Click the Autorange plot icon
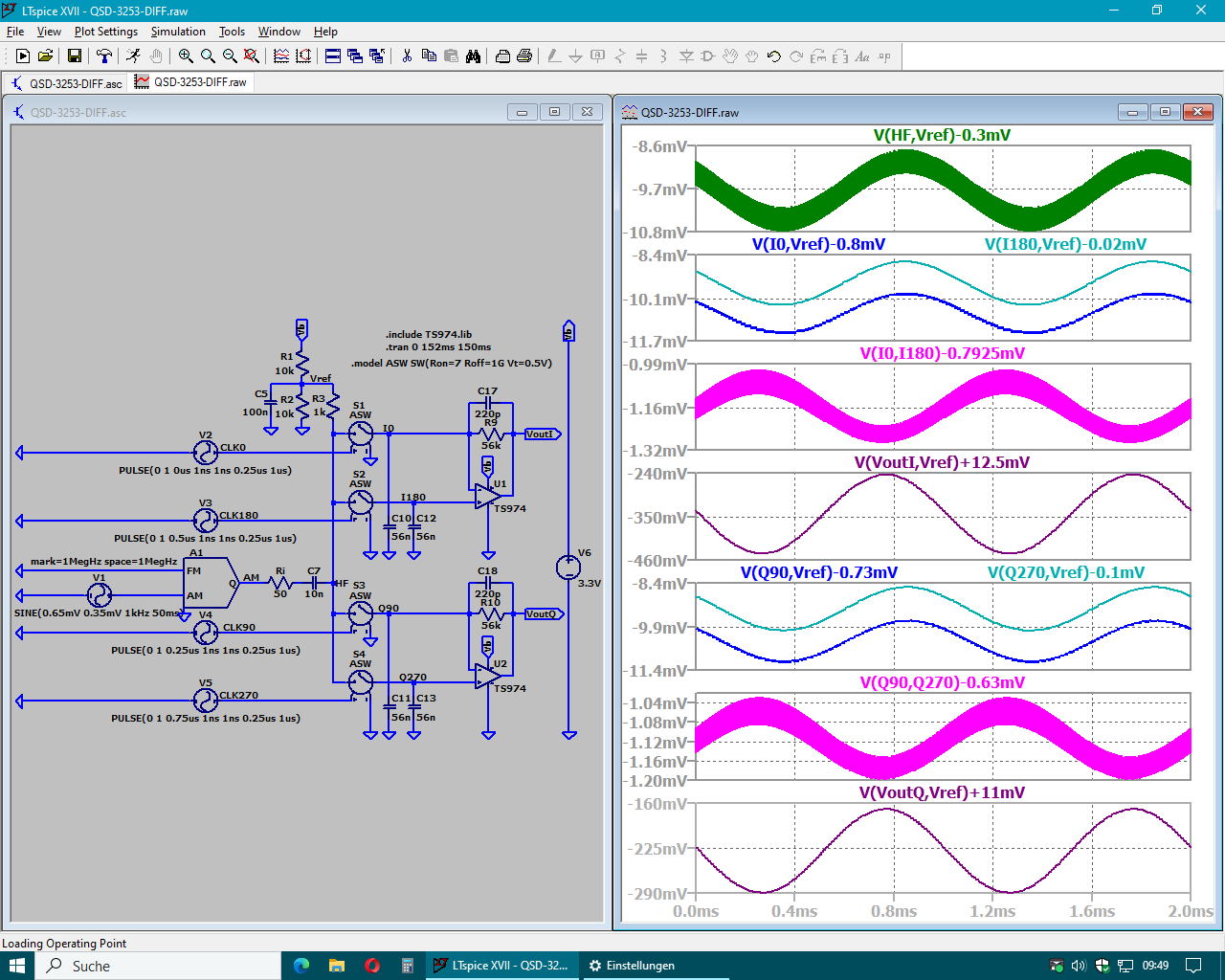 [303, 56]
